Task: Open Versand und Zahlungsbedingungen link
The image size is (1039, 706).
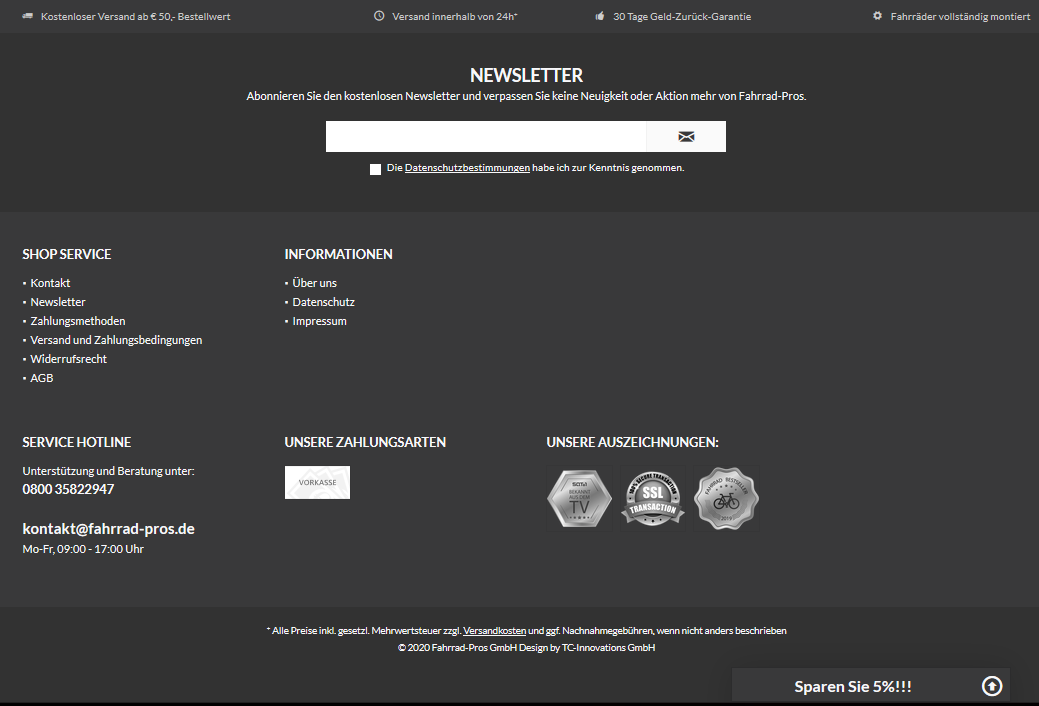Action: [116, 340]
